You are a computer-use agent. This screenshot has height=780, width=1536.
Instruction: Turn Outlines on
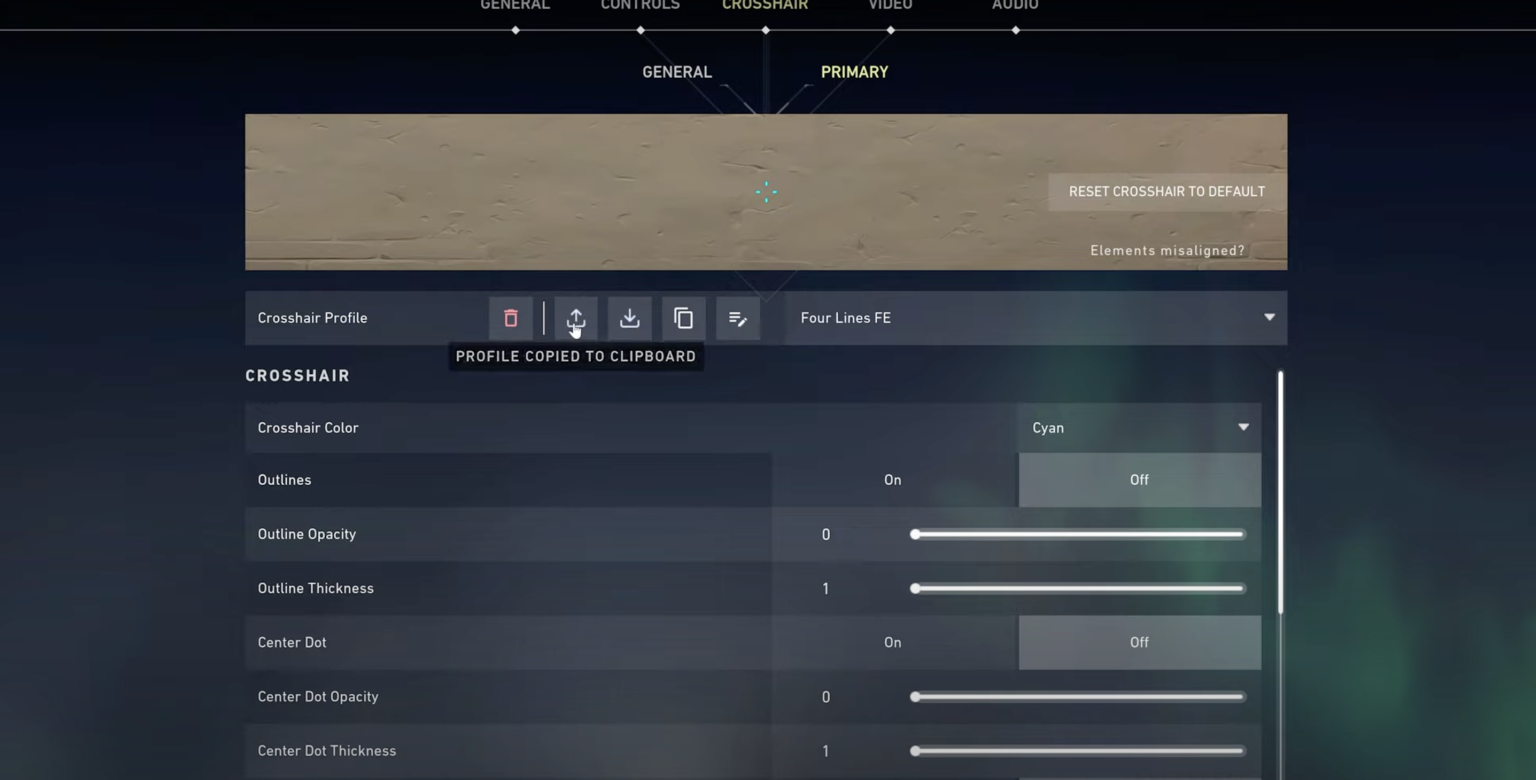click(891, 479)
